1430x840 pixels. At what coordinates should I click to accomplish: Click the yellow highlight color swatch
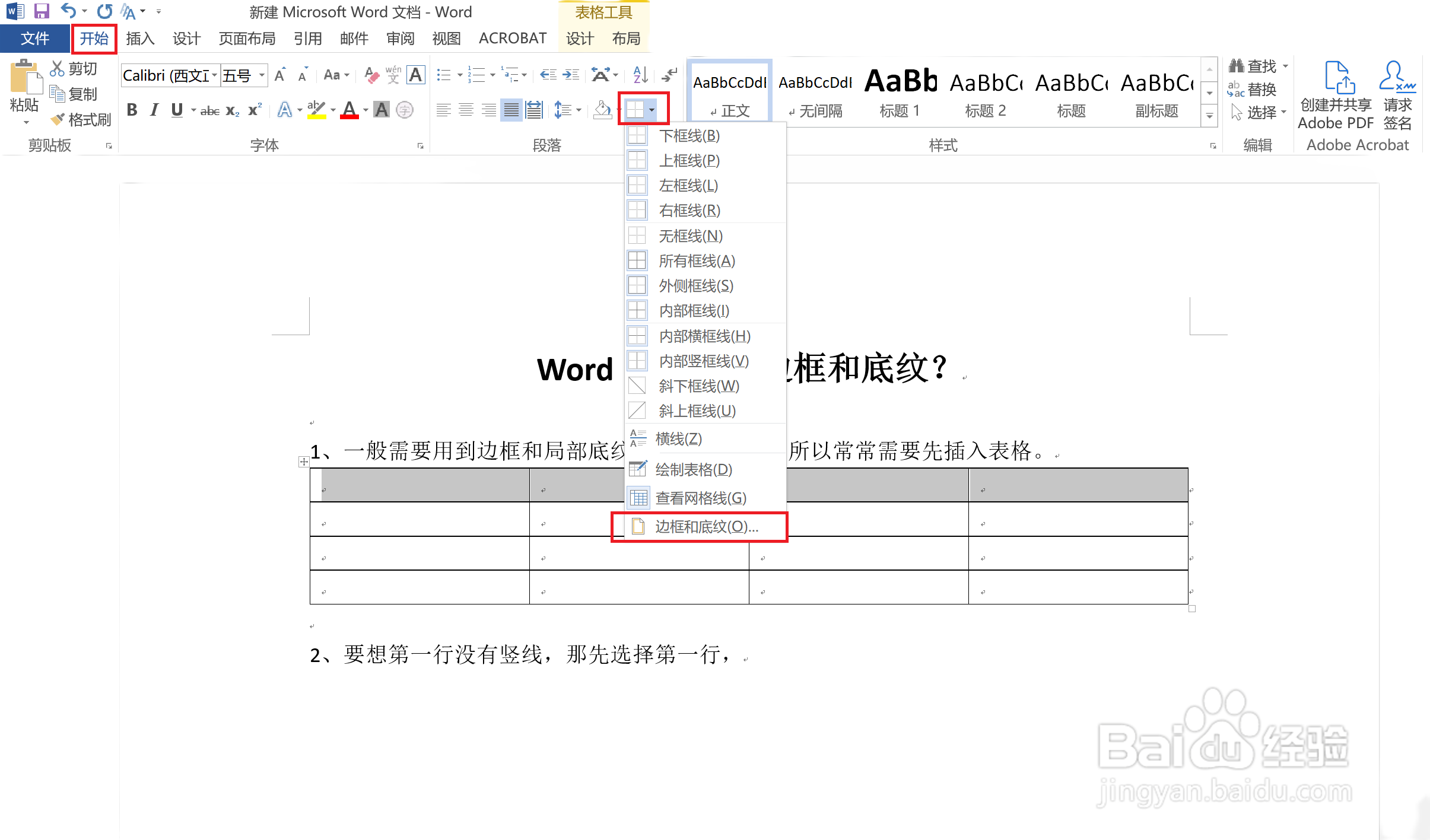click(x=316, y=117)
